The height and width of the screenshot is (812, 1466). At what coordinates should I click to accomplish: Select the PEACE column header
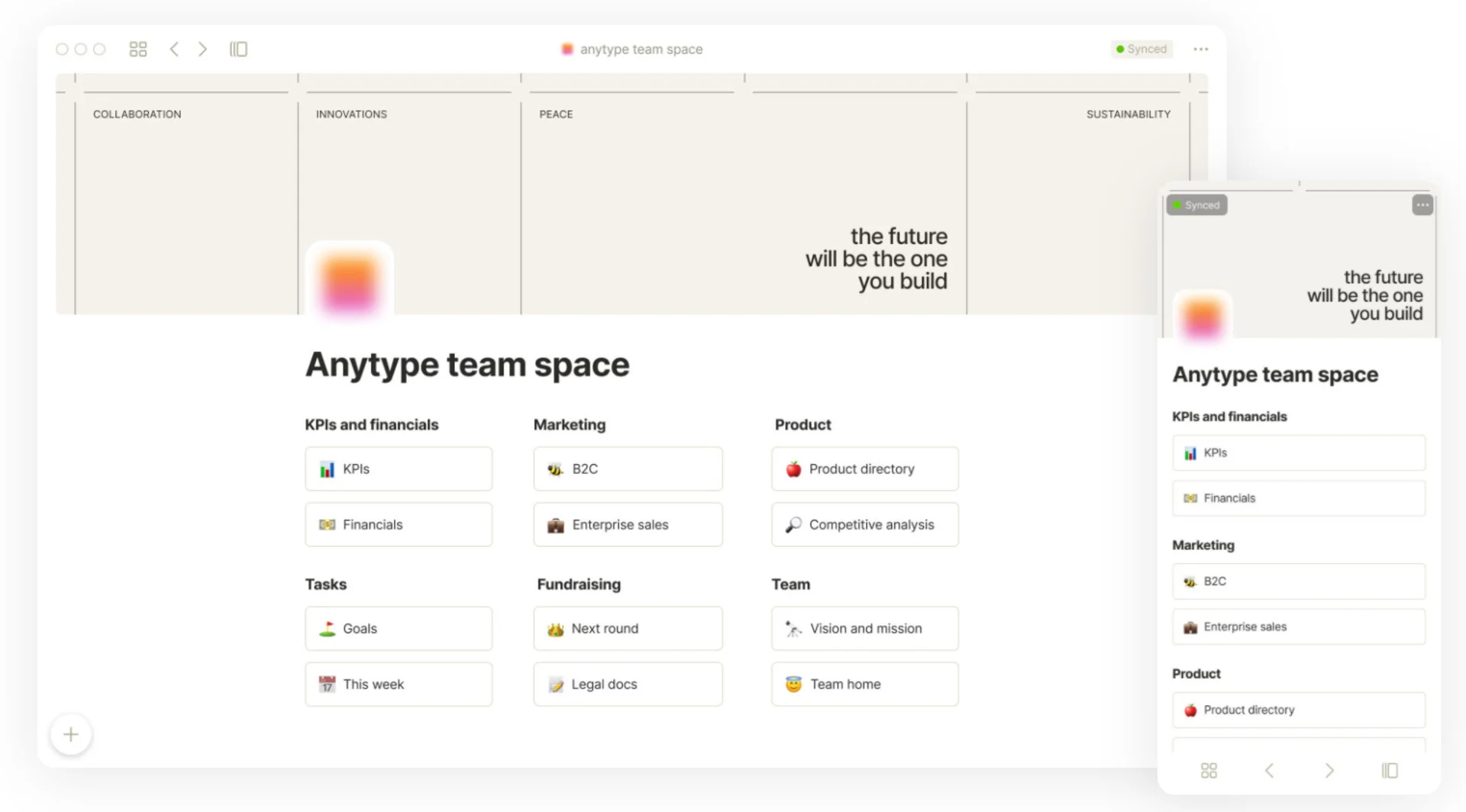point(556,114)
